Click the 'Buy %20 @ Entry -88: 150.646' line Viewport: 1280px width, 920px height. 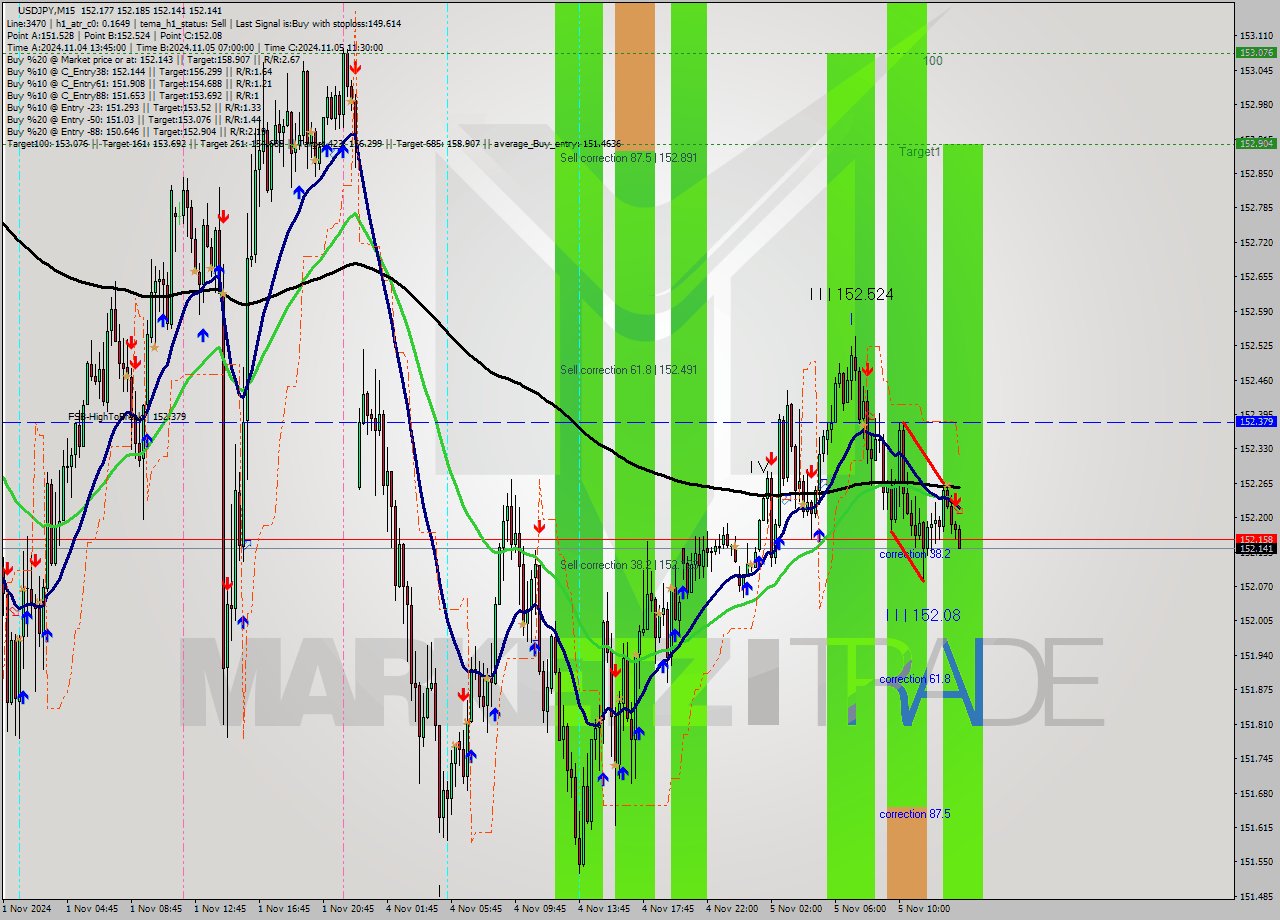pyautogui.click(x=136, y=131)
